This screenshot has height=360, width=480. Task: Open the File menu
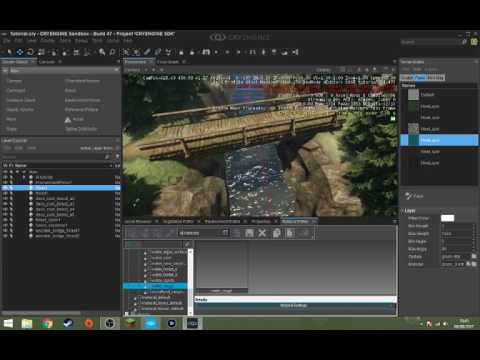click(6, 41)
